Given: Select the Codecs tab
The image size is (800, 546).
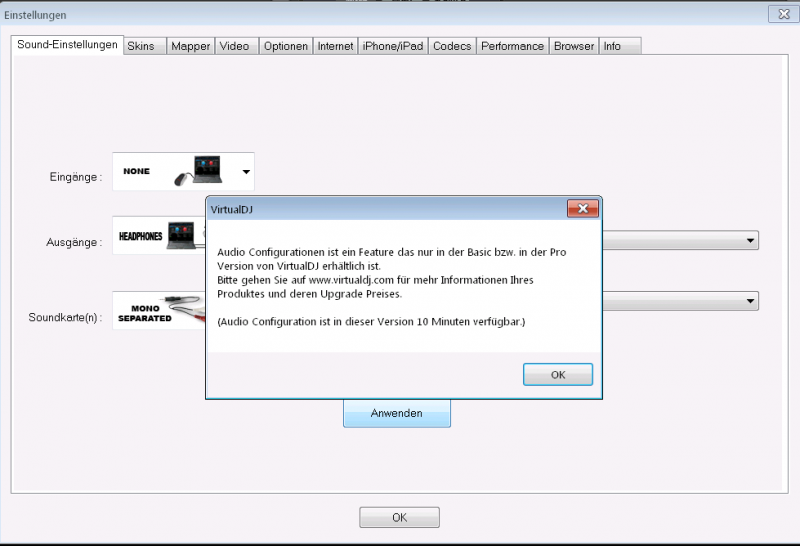Looking at the screenshot, I should (x=452, y=46).
